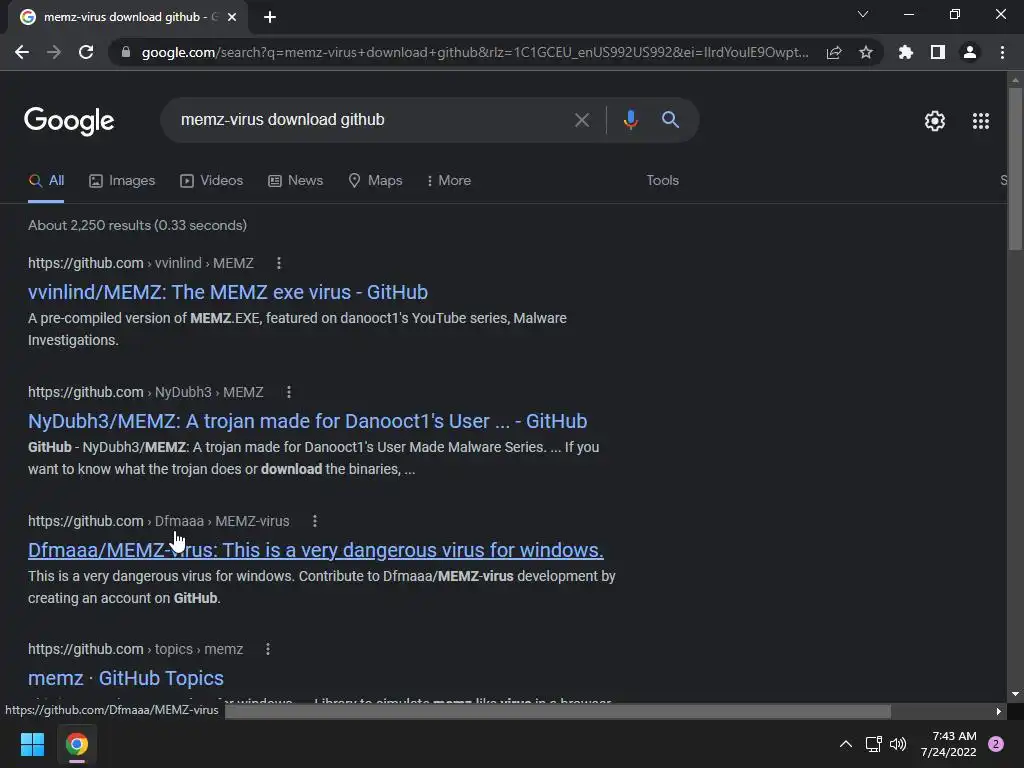Click the padlock site info icon

tap(126, 52)
